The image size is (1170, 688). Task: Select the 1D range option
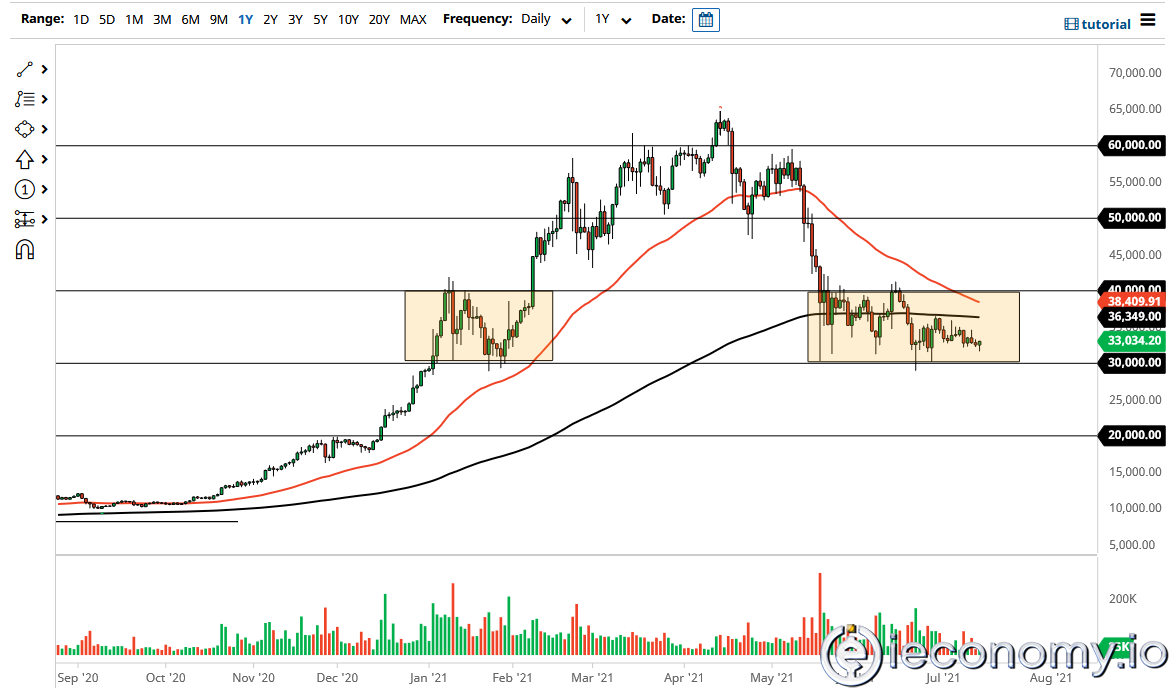(80, 19)
